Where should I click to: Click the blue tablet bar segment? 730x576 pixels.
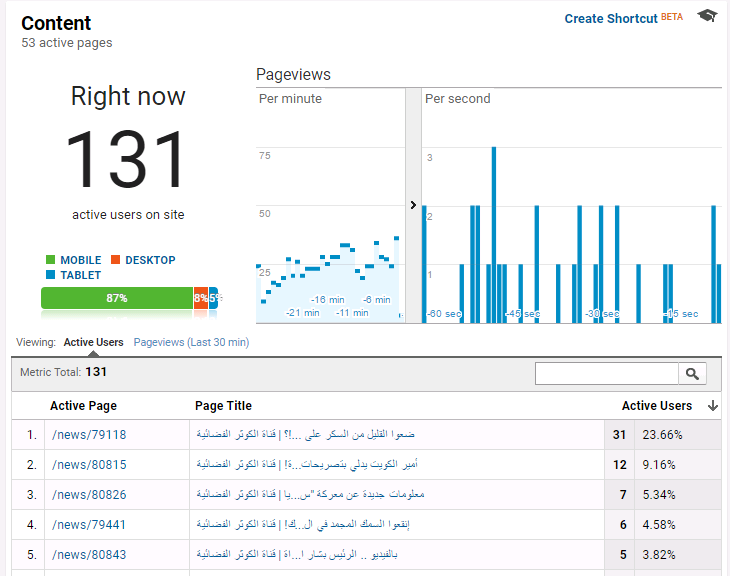click(214, 298)
